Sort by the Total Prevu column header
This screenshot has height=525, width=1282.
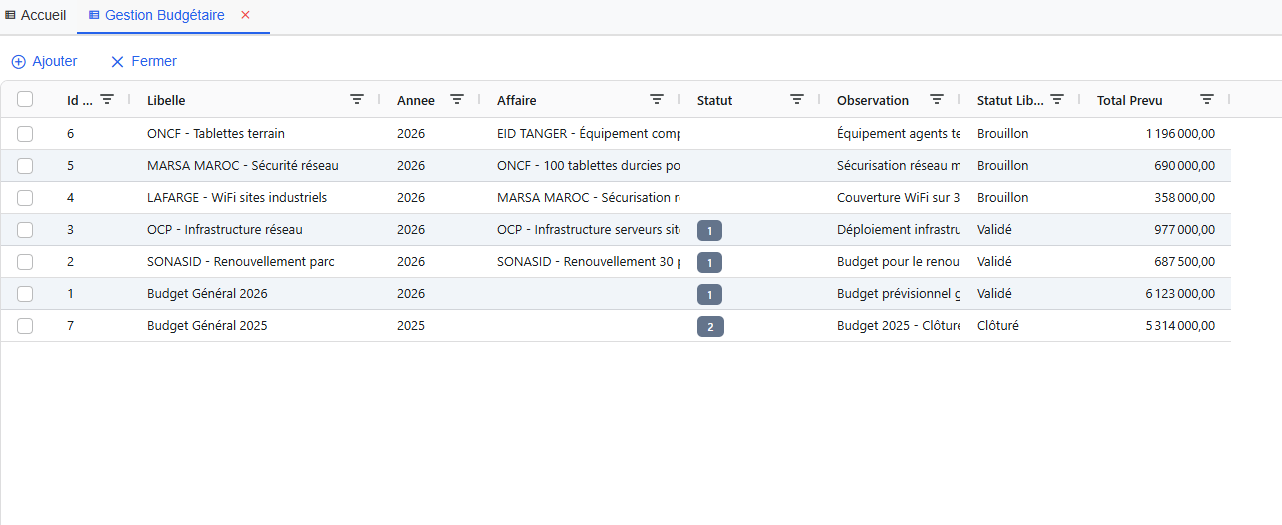(1130, 100)
